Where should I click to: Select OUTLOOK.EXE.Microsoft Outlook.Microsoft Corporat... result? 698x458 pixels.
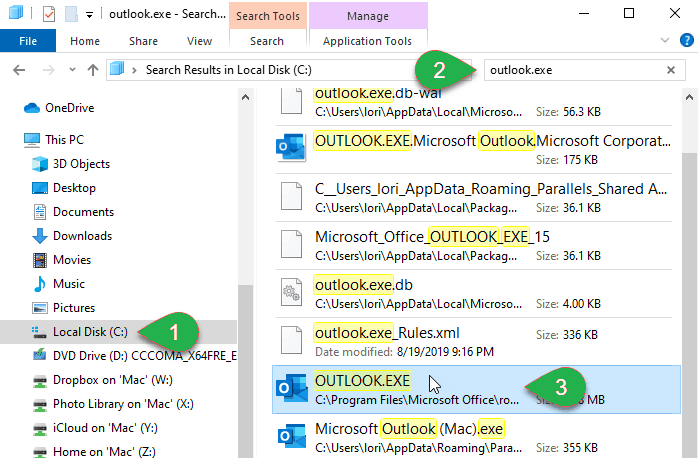point(474,150)
